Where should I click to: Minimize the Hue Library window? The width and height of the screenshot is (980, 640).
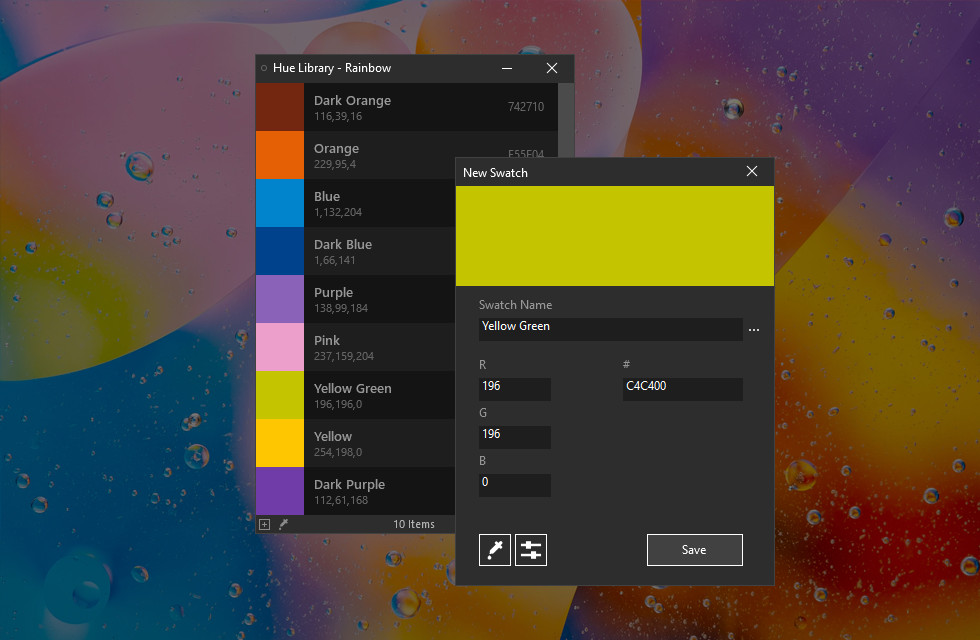(x=507, y=68)
